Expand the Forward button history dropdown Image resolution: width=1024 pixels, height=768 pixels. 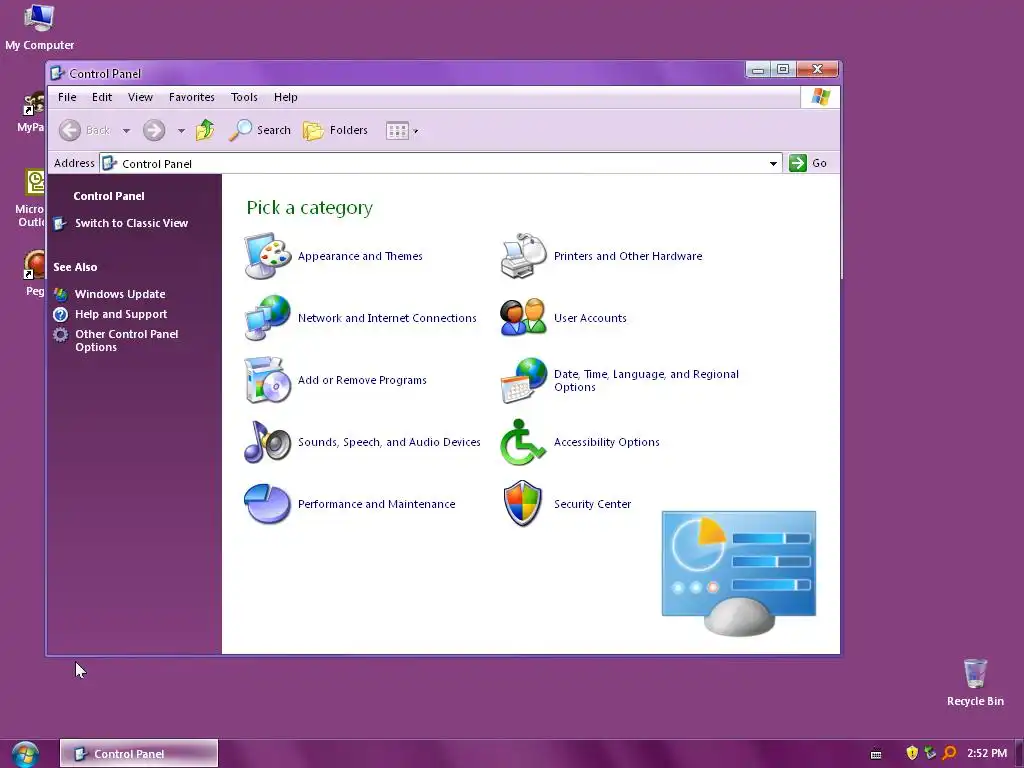[x=181, y=131]
